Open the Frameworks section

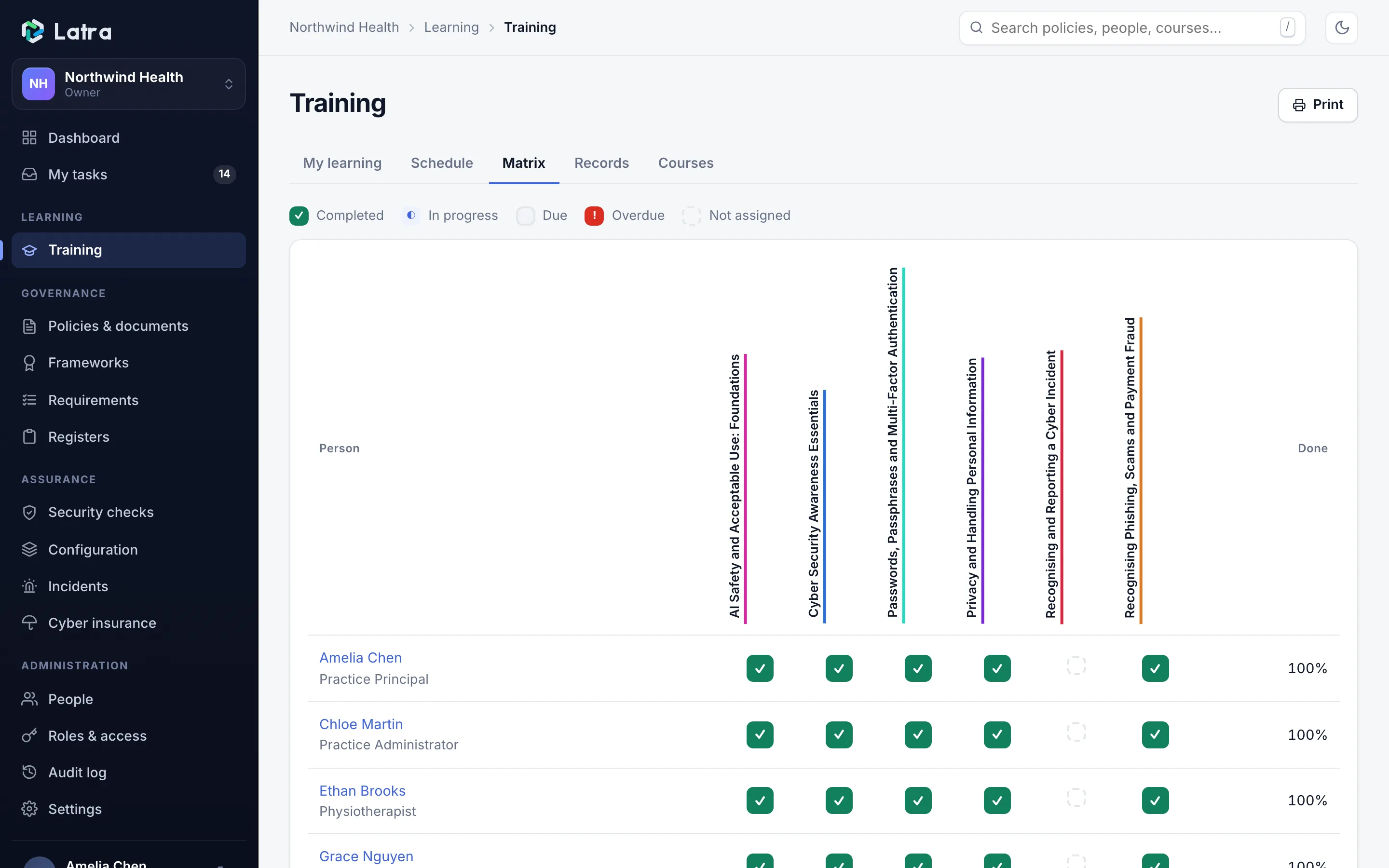(x=129, y=363)
